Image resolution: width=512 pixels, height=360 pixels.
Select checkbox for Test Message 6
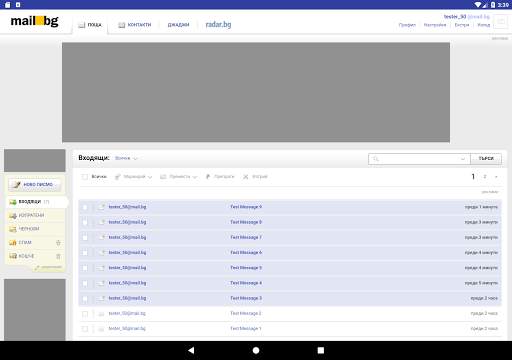pos(85,253)
